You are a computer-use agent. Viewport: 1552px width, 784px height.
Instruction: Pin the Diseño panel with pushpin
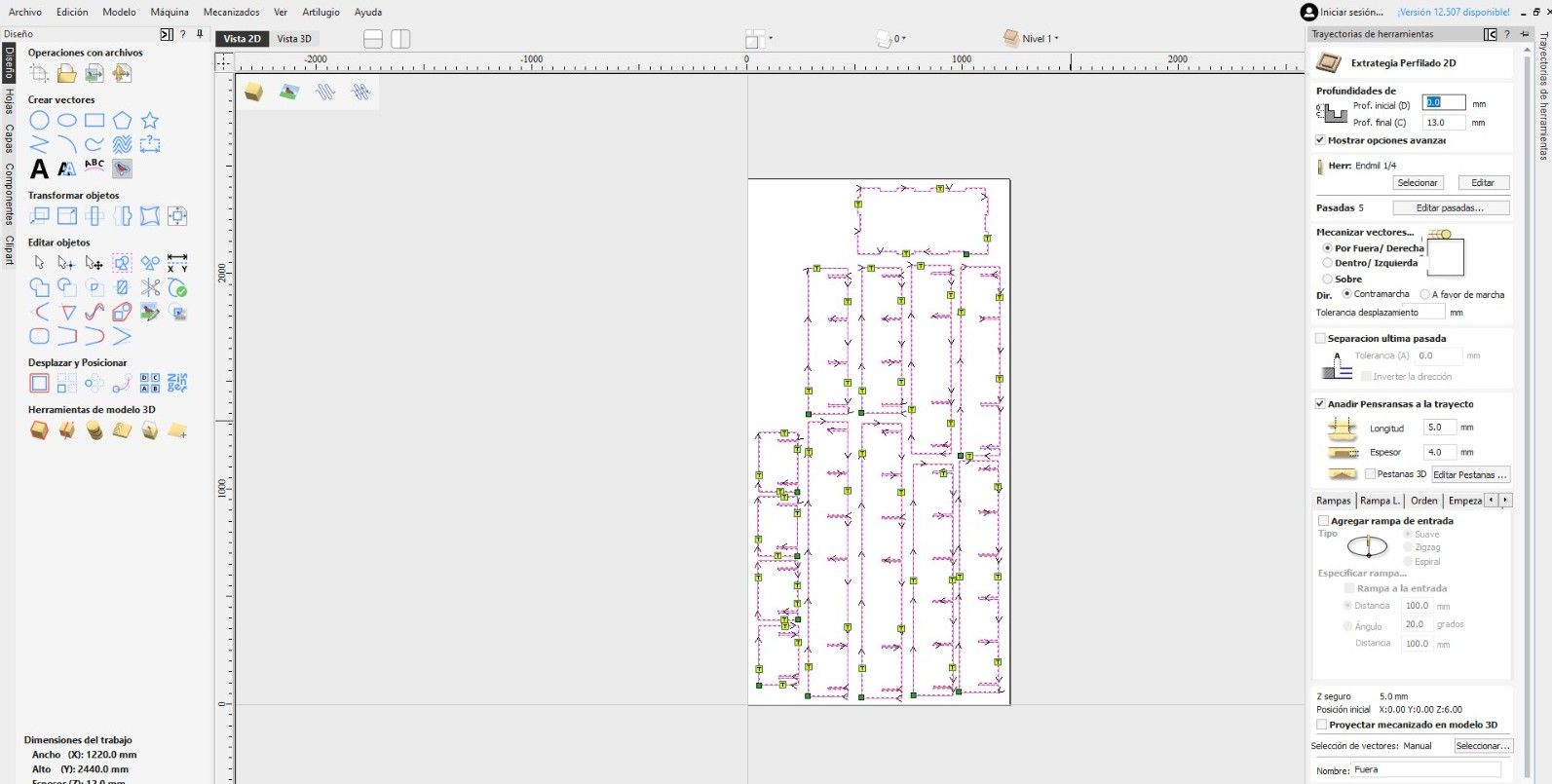200,34
